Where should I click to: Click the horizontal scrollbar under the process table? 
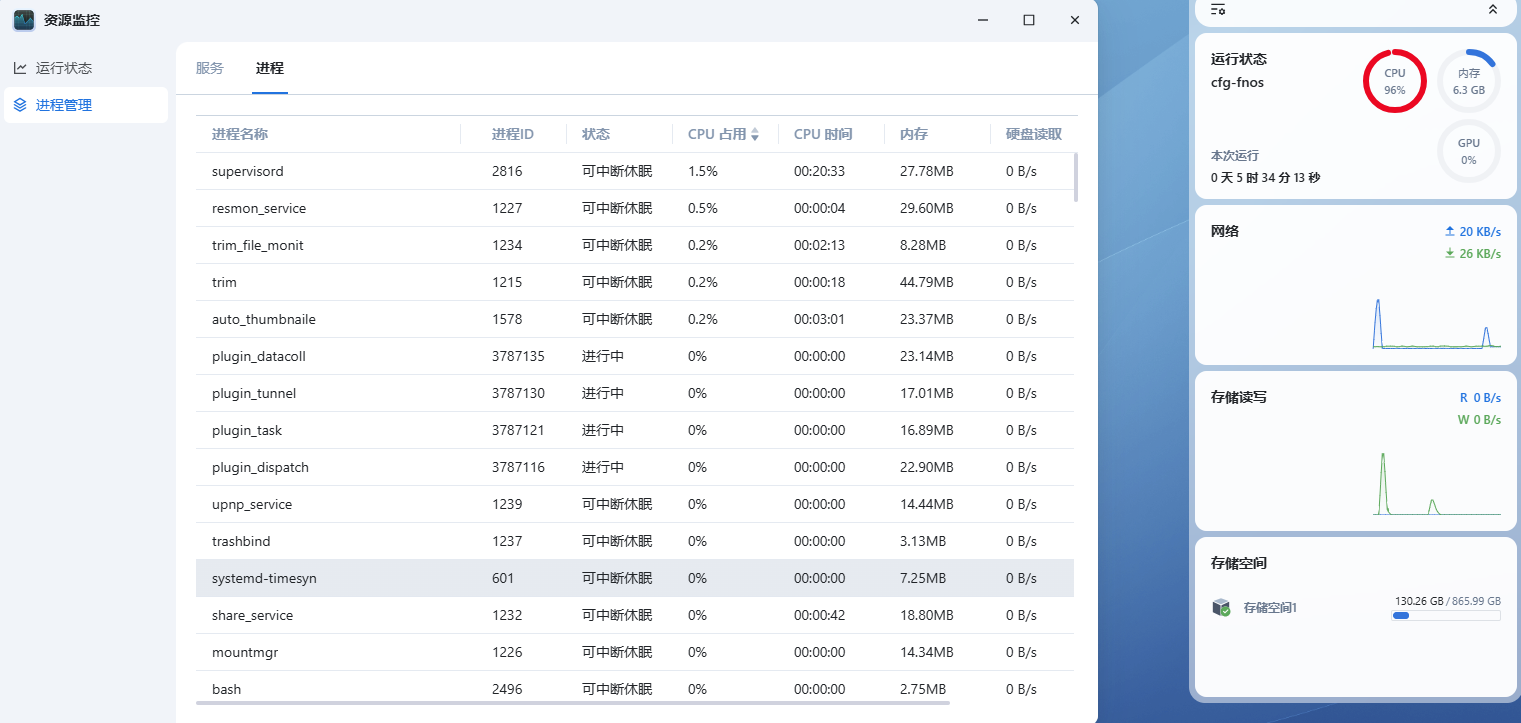[x=573, y=703]
